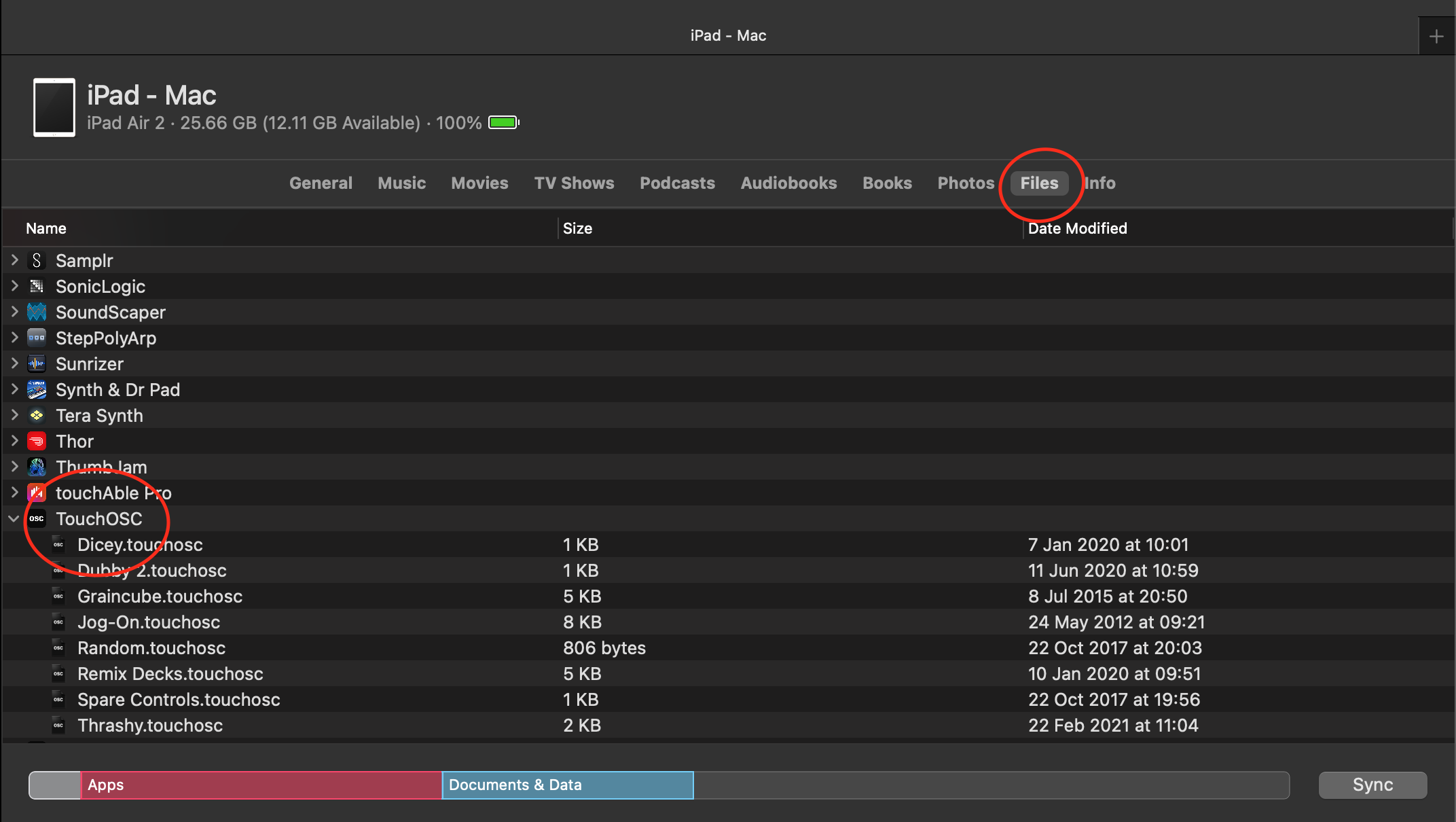The height and width of the screenshot is (822, 1456).
Task: Click the Sync button
Action: point(1372,785)
